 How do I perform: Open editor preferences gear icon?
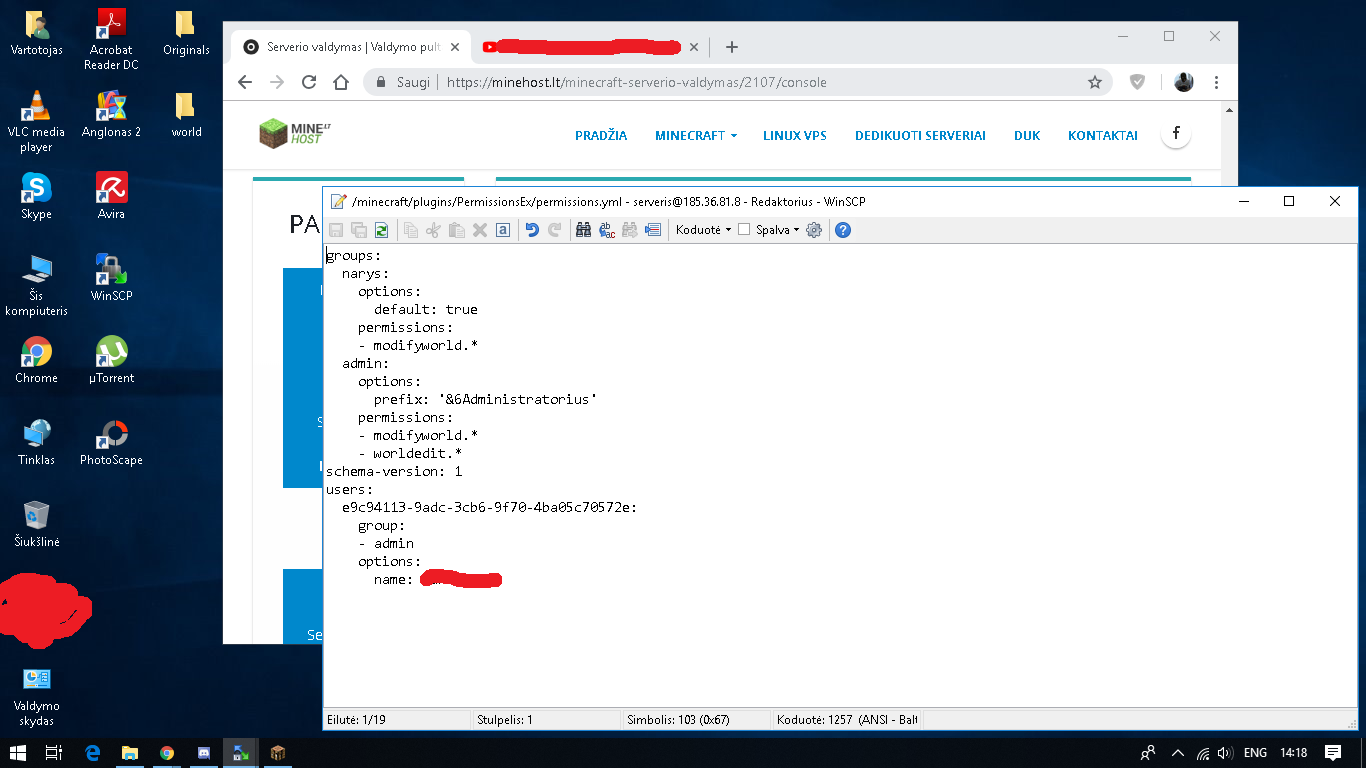click(x=814, y=230)
